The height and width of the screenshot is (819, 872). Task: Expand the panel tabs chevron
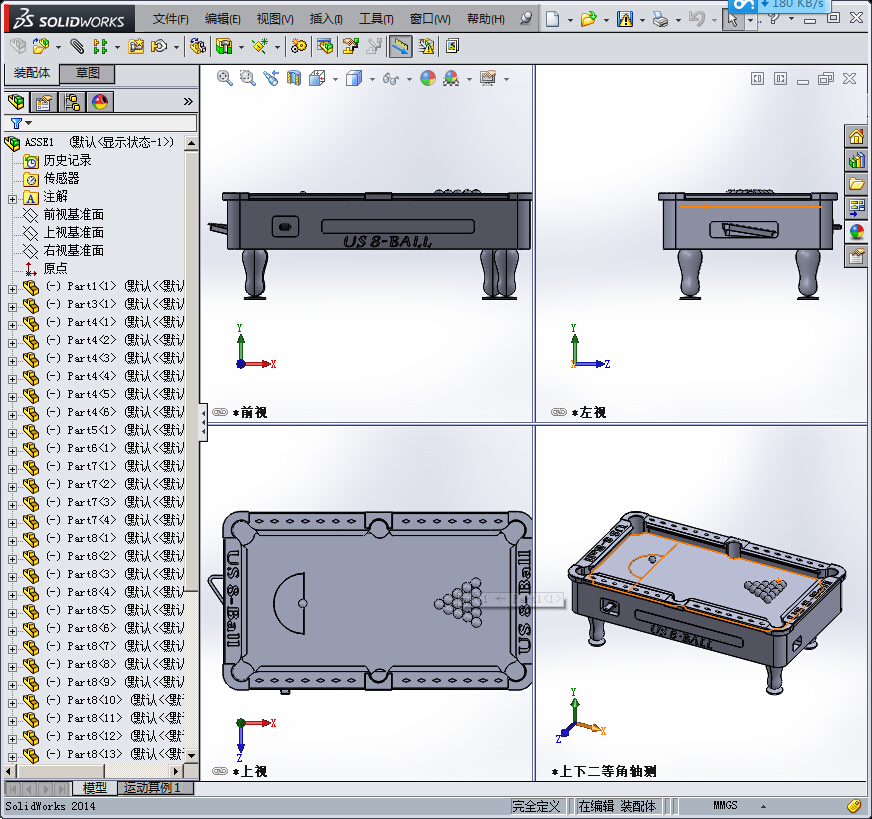tap(188, 101)
